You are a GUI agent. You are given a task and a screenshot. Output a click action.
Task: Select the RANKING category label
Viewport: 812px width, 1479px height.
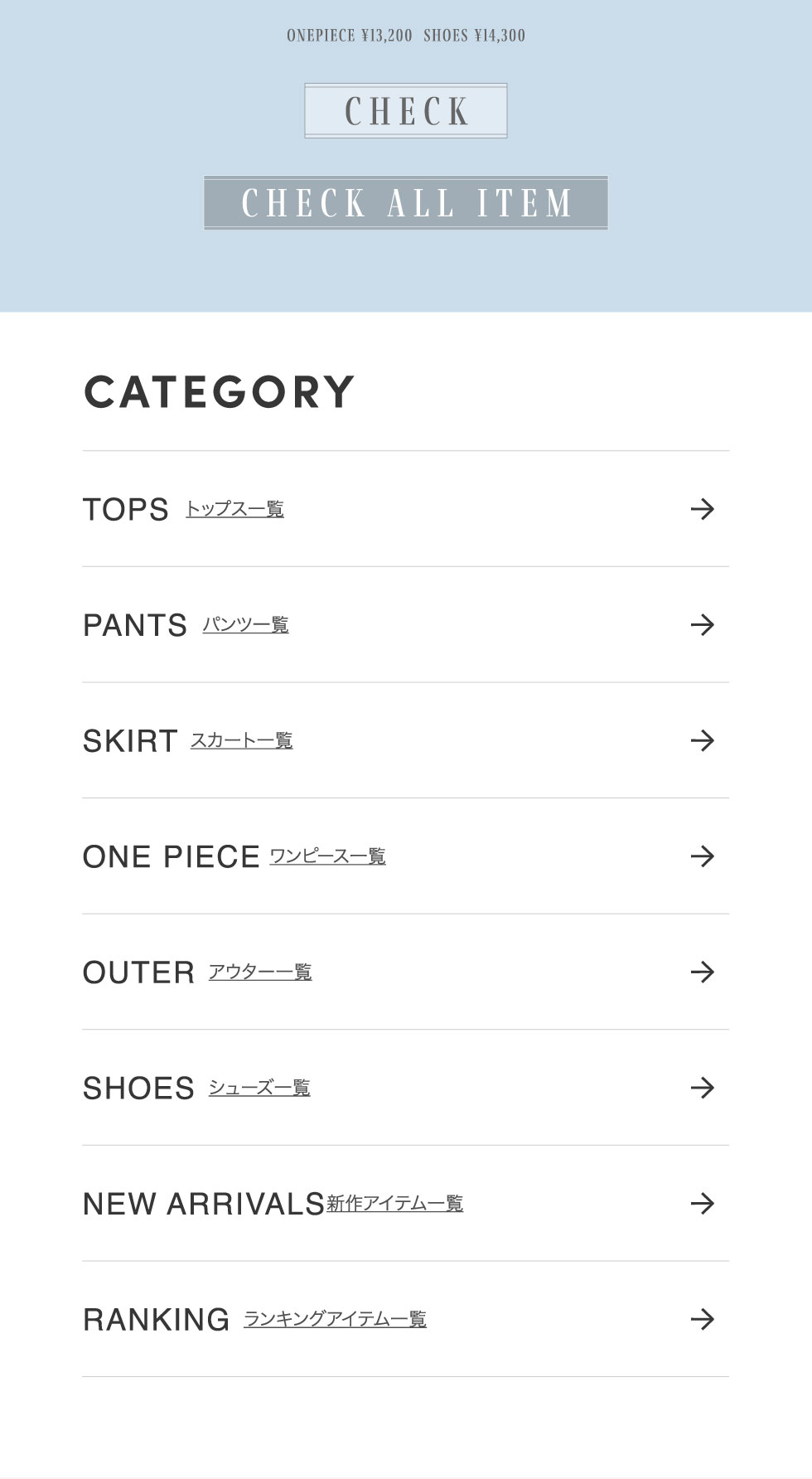coord(156,1319)
